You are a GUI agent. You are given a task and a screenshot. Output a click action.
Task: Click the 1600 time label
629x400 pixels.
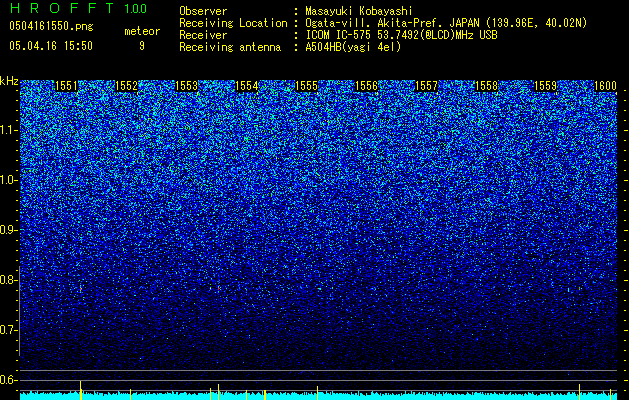tap(605, 86)
